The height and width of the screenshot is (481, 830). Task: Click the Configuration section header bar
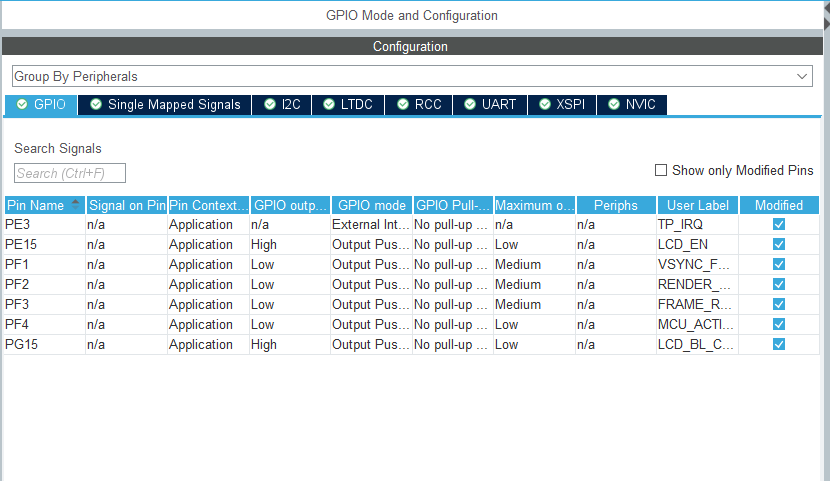point(412,46)
